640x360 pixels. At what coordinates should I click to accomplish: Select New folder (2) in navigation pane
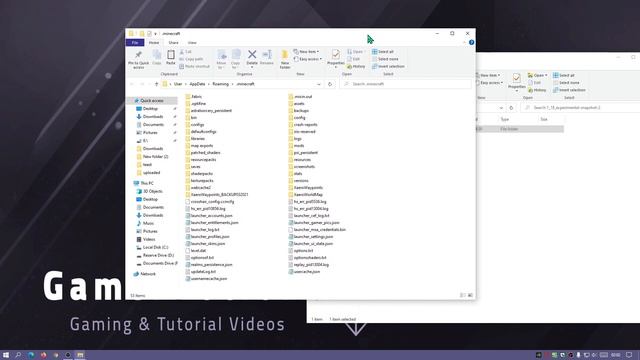pos(155,157)
